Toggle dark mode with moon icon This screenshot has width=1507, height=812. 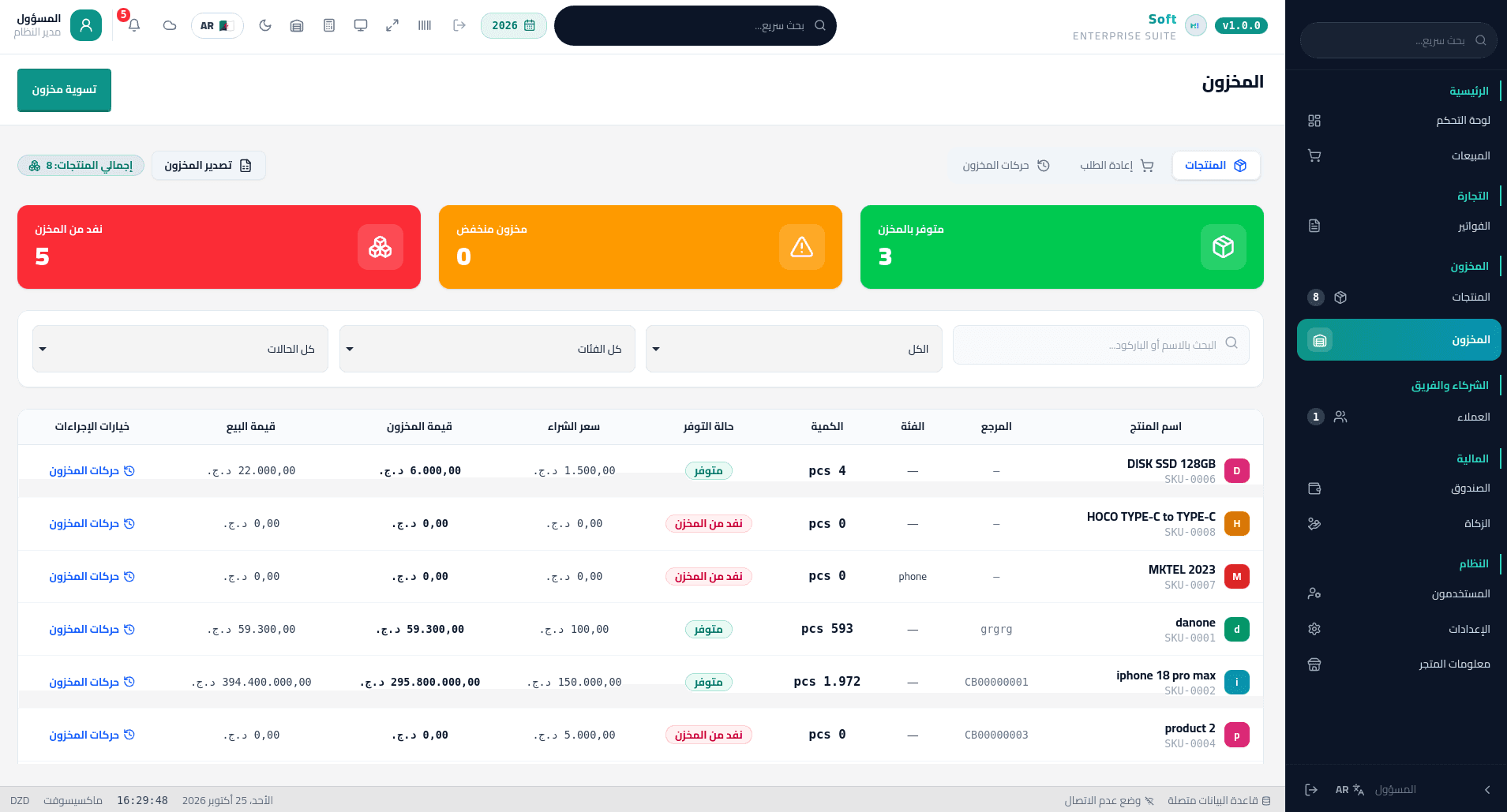click(265, 25)
